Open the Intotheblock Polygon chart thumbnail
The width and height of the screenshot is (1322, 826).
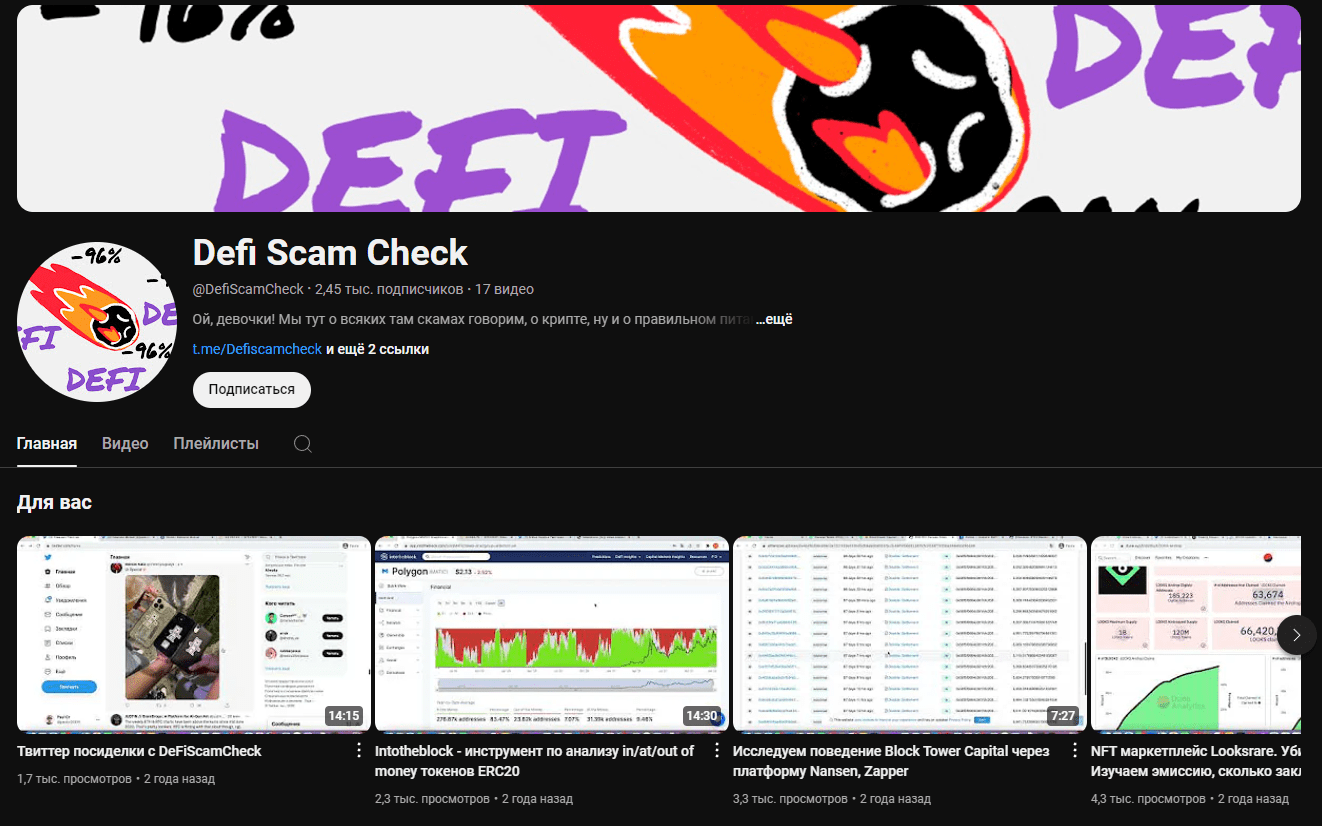point(552,634)
